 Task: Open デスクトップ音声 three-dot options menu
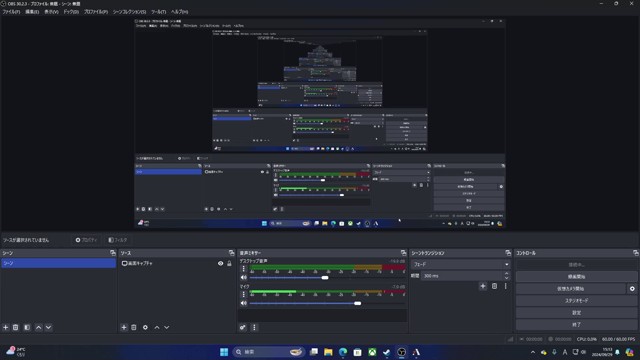tap(244, 269)
